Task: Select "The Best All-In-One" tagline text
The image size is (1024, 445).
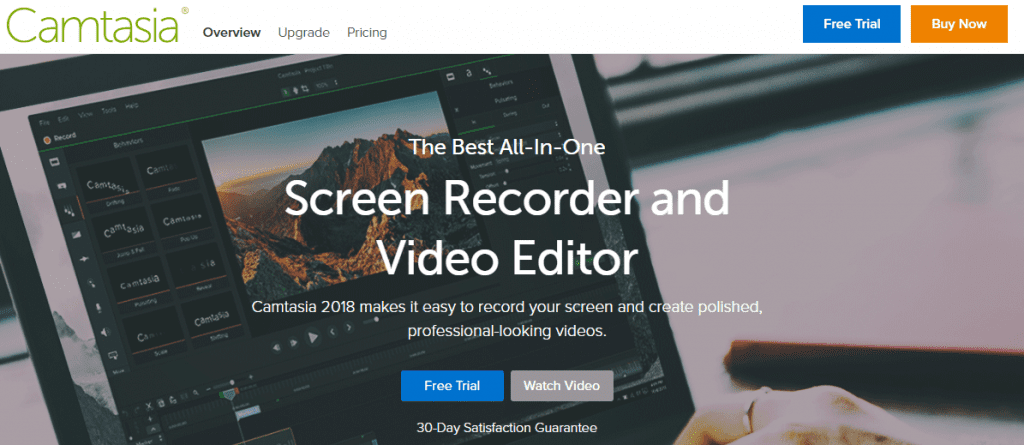Action: pyautogui.click(x=507, y=146)
